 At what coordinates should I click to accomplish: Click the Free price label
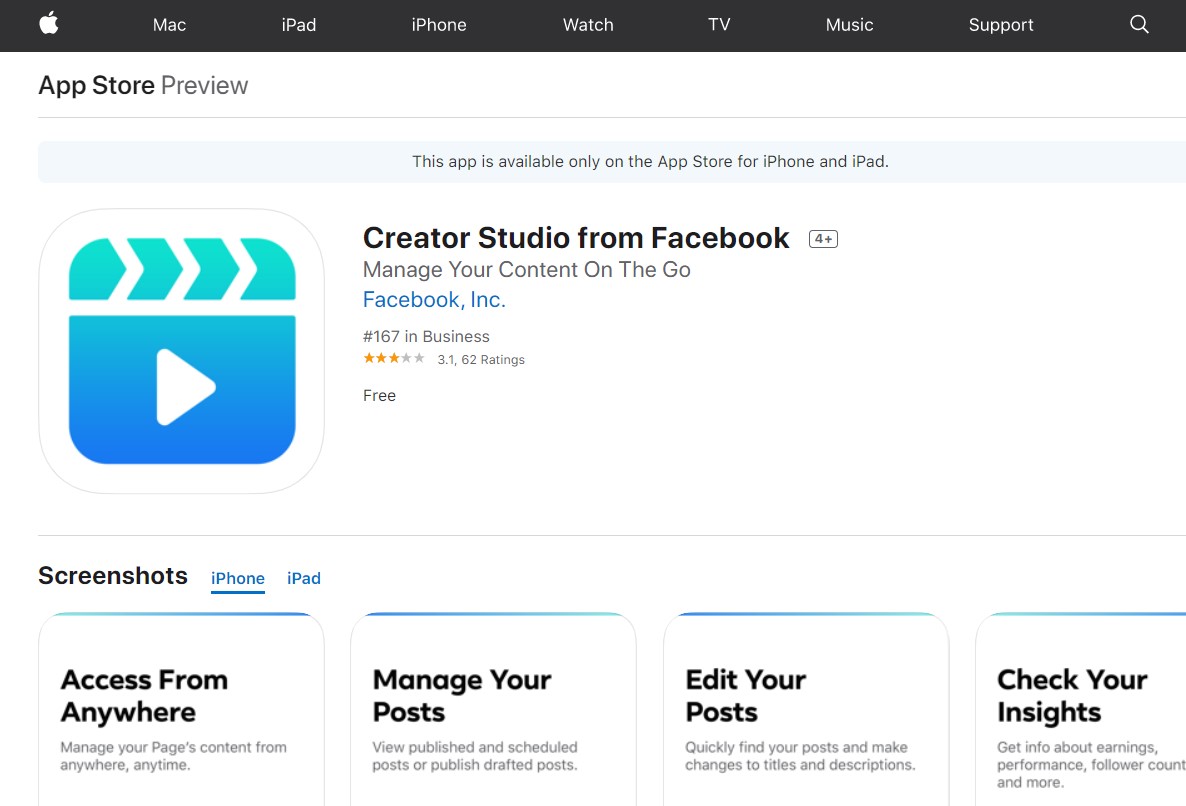pyautogui.click(x=379, y=395)
